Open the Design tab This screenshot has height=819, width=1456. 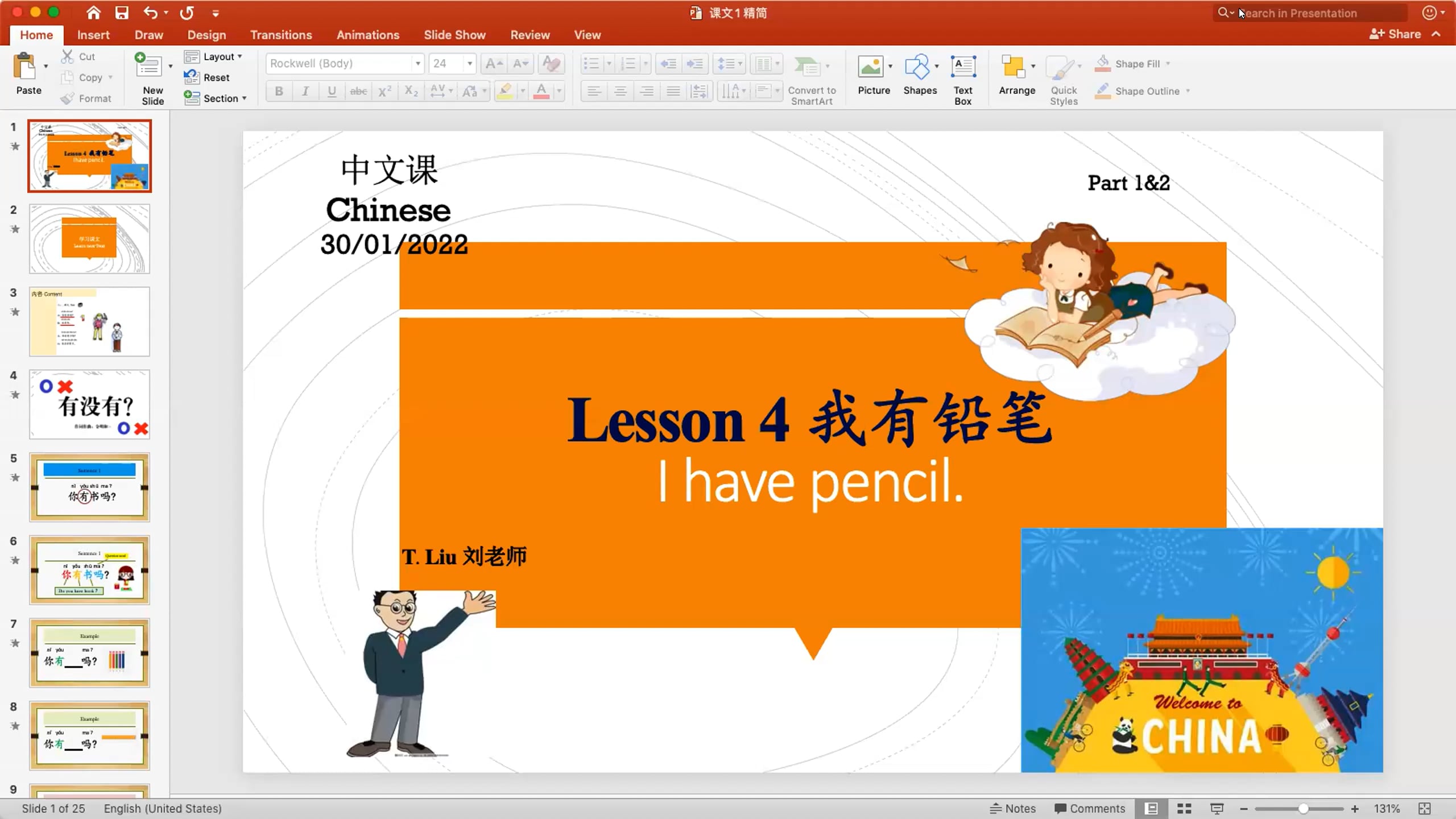[206, 35]
